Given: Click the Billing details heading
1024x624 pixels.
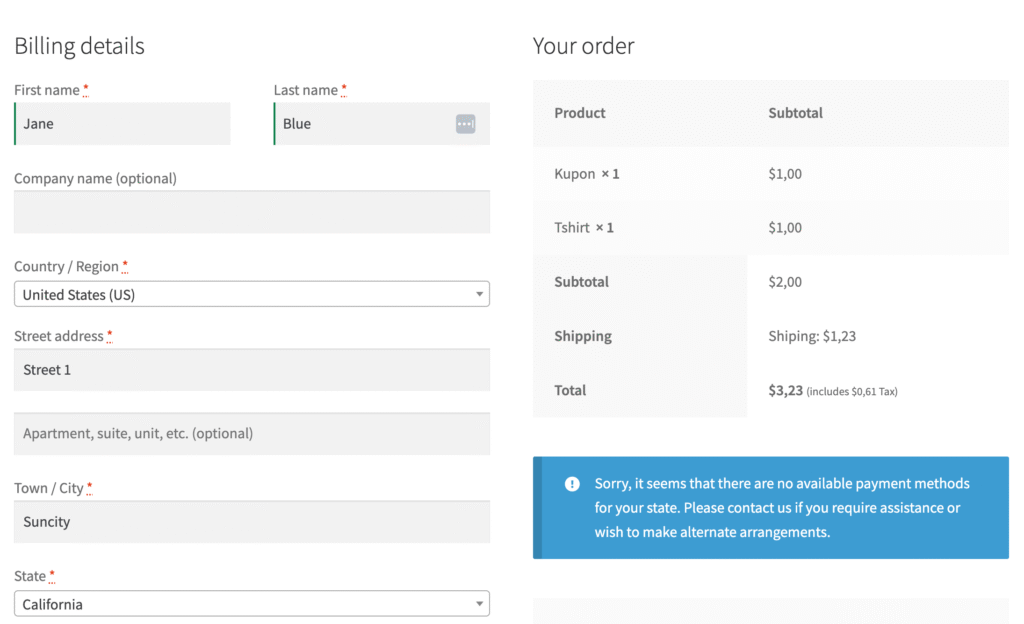Looking at the screenshot, I should click(79, 46).
